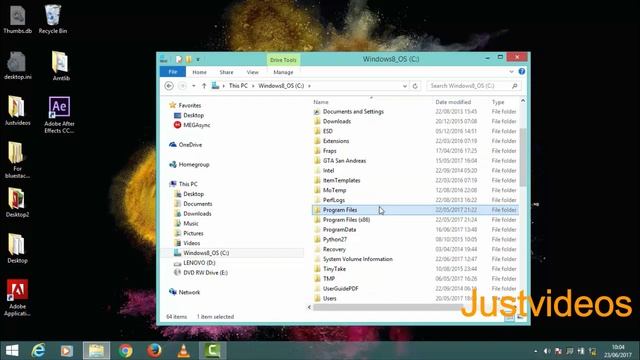Select the Program Files (x86) folder

[x=346, y=220]
